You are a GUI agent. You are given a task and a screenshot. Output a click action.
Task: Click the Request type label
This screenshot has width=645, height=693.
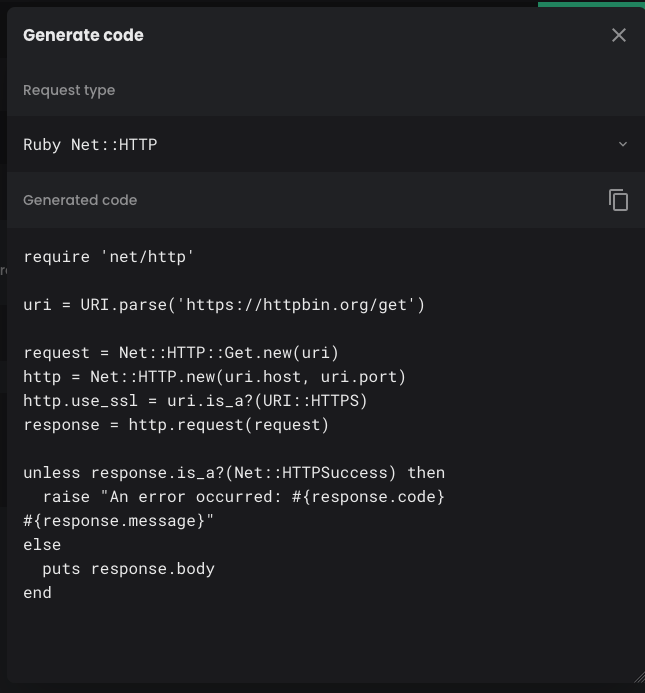point(69,90)
